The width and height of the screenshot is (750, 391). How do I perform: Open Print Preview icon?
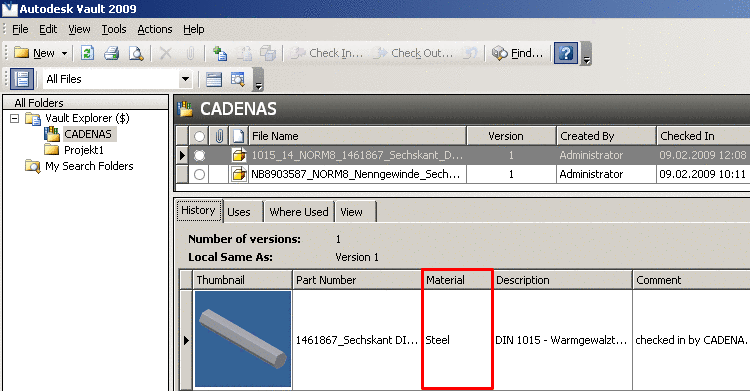coord(136,53)
